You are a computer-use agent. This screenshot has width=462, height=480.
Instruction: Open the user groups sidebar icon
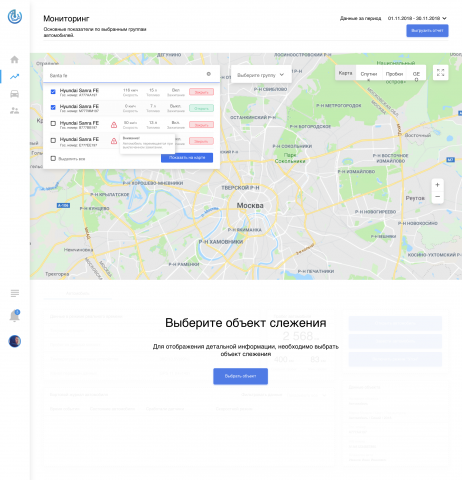click(x=14, y=111)
